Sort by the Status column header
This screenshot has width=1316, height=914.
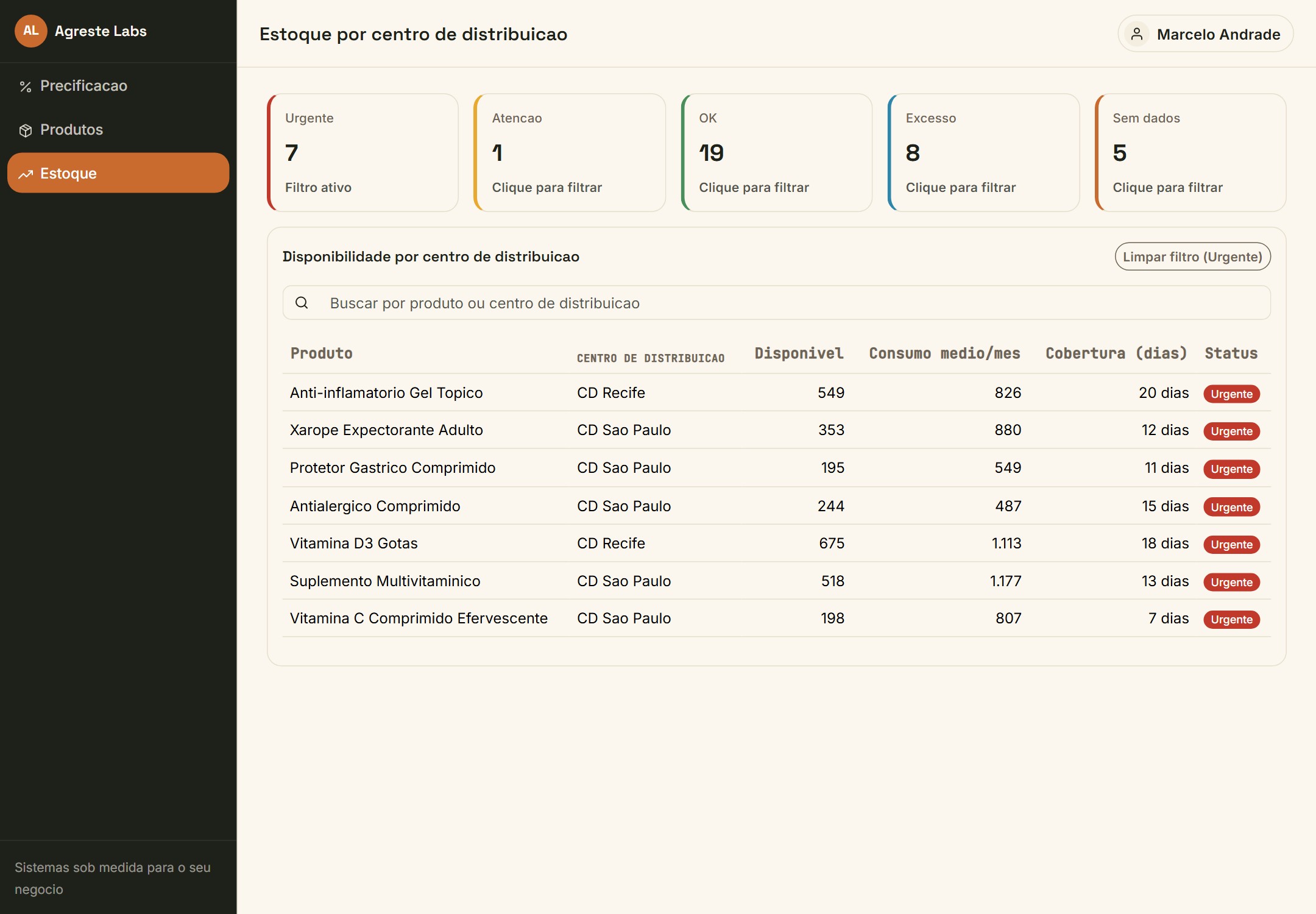1231,353
